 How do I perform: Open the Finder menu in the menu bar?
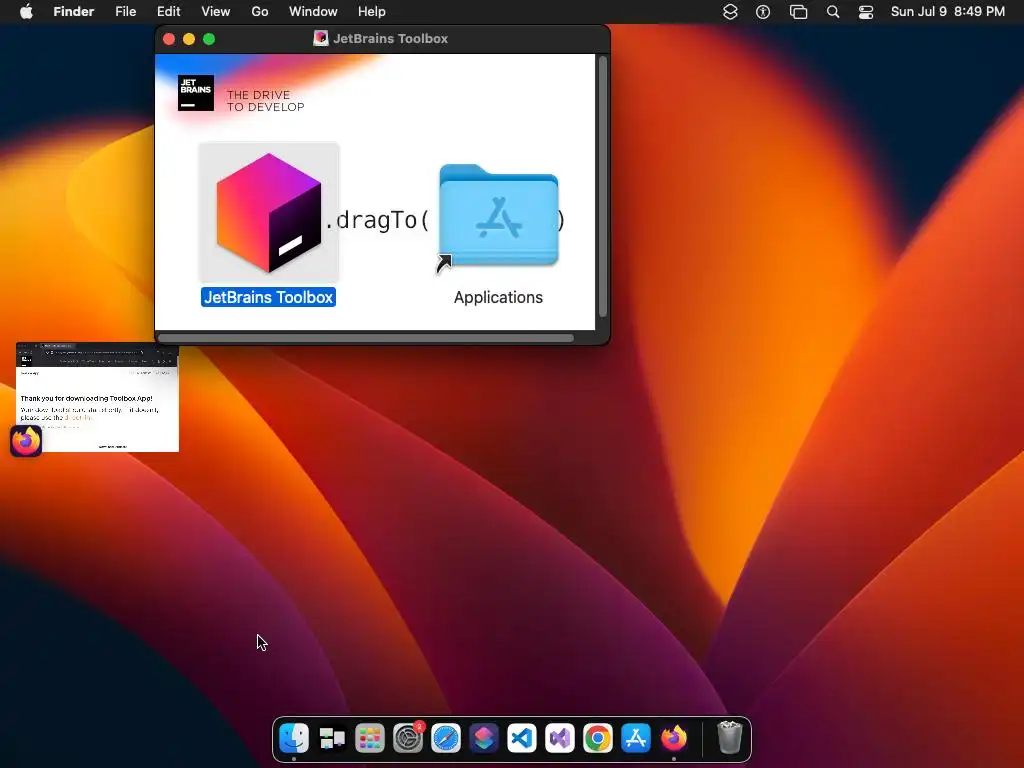click(x=74, y=12)
